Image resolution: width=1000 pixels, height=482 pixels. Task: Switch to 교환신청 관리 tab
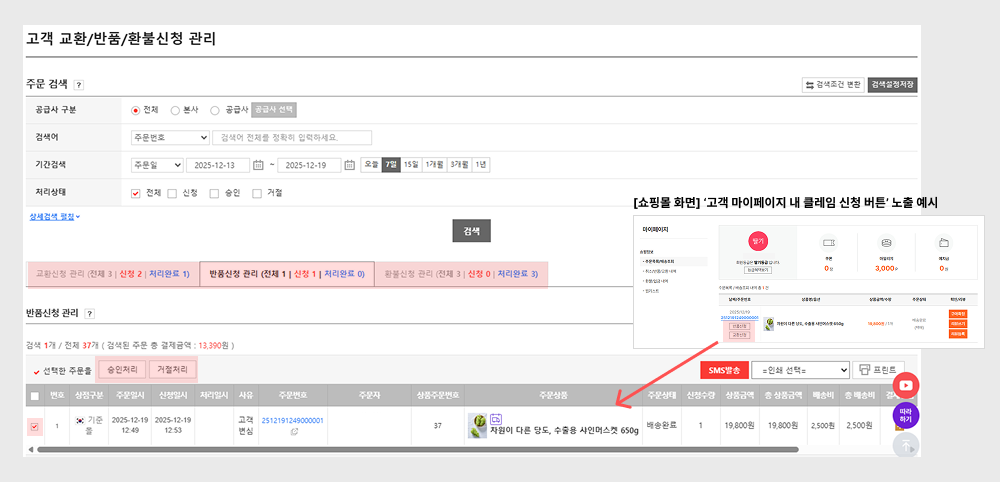coord(112,274)
